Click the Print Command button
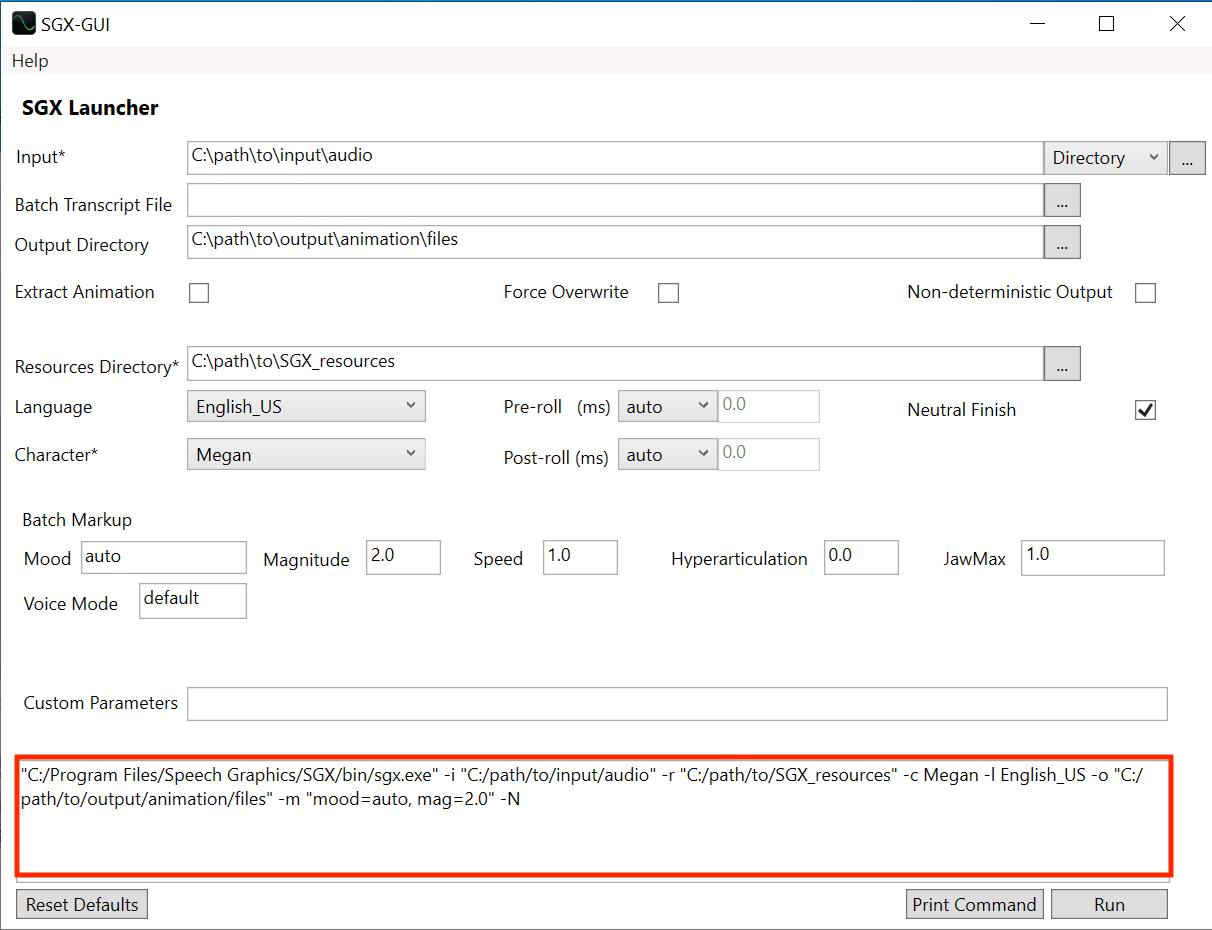This screenshot has height=930, width=1212. 974,904
